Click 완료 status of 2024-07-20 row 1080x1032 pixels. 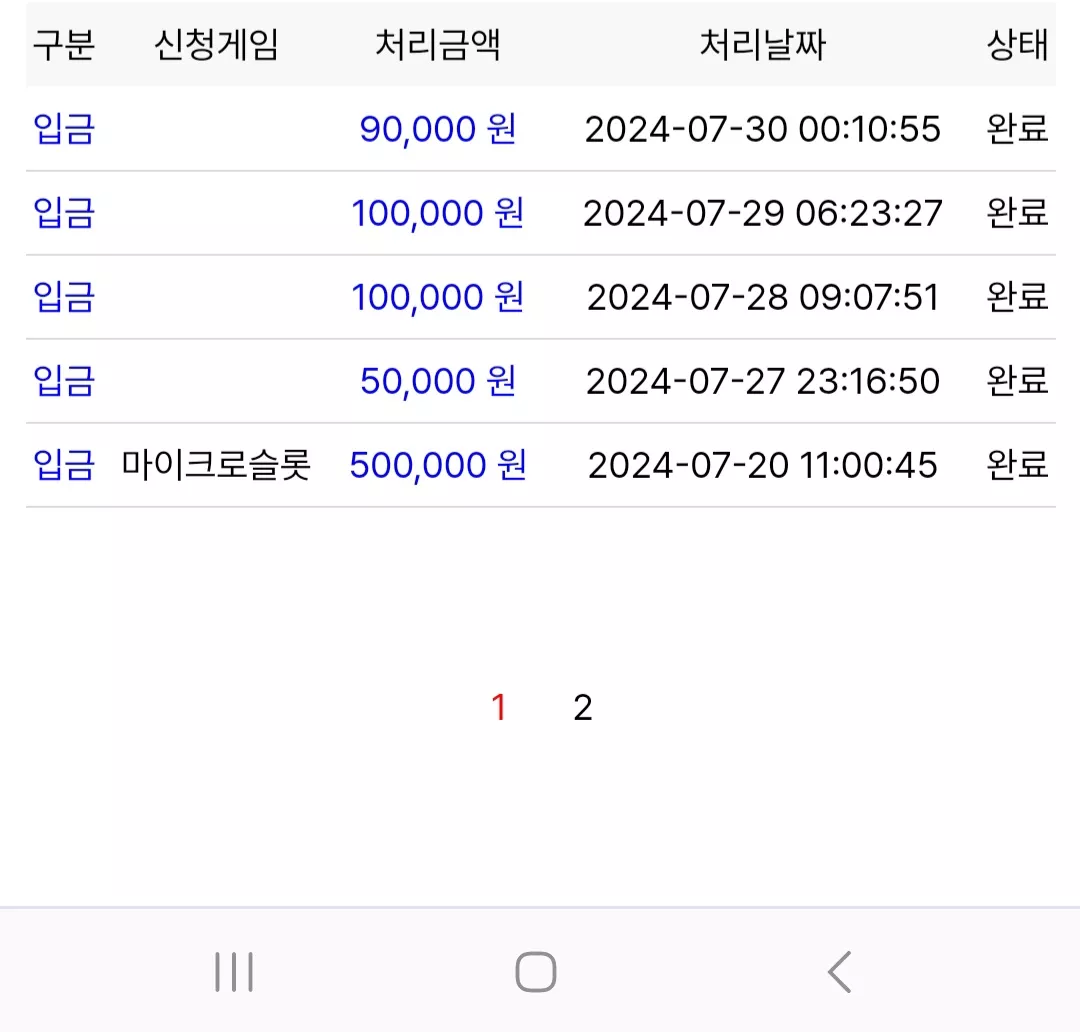click(x=1017, y=465)
